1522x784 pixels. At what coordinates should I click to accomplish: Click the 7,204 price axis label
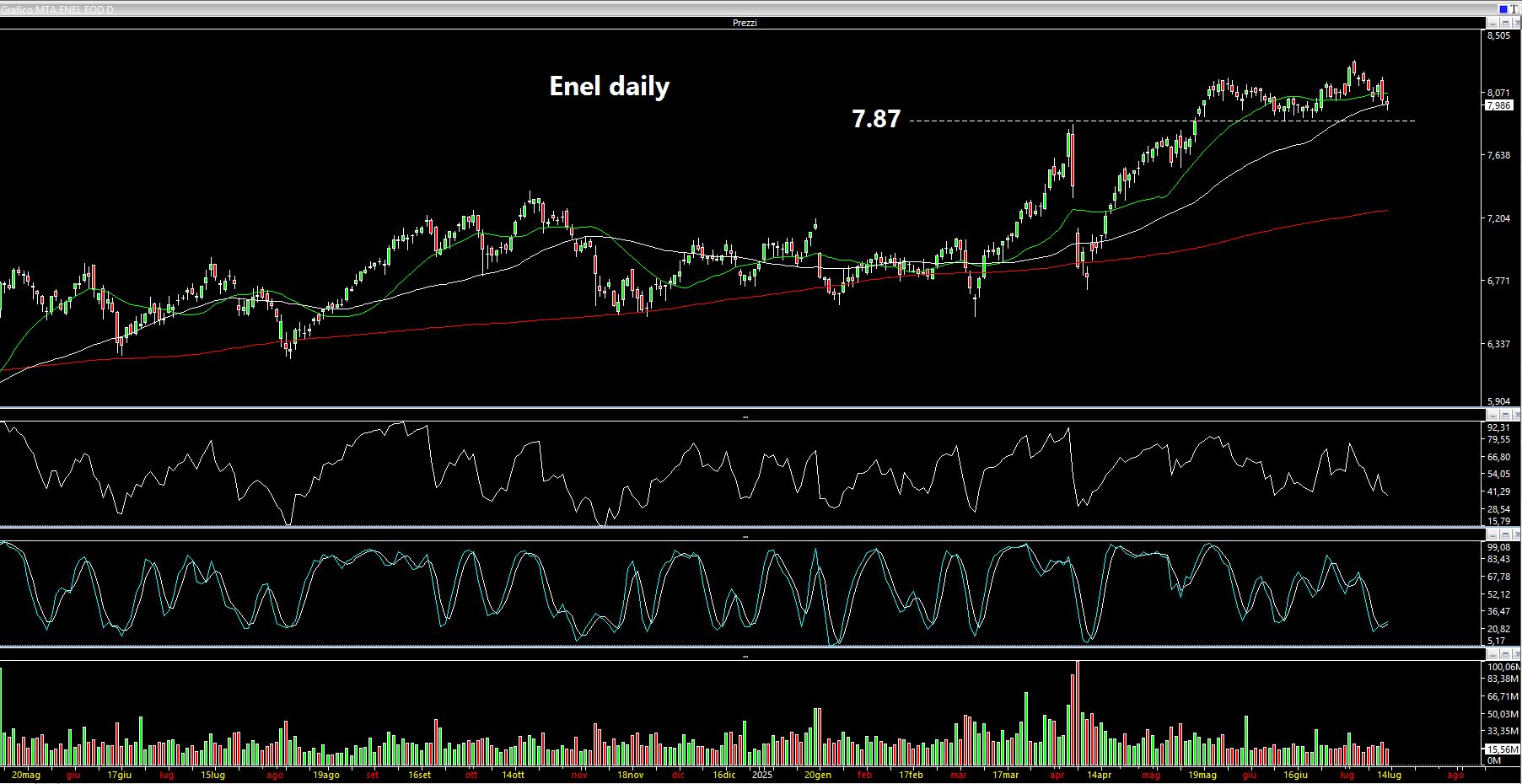click(x=1498, y=218)
